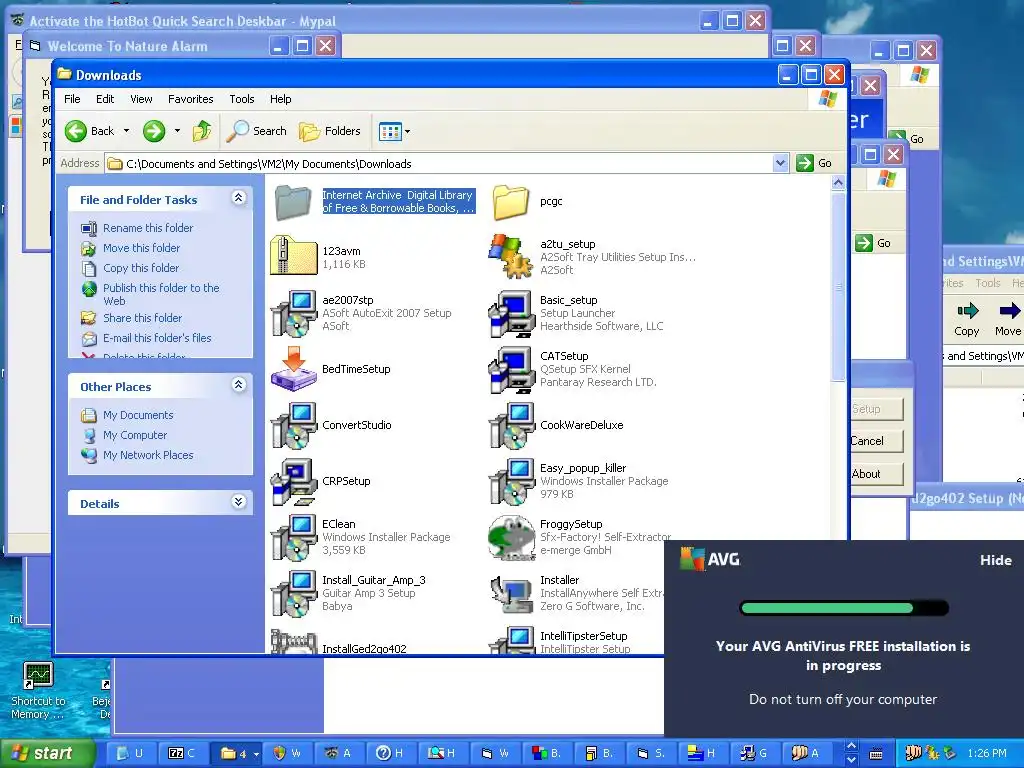Select the Easy_popup_killer package icon
The width and height of the screenshot is (1024, 768).
pos(511,481)
